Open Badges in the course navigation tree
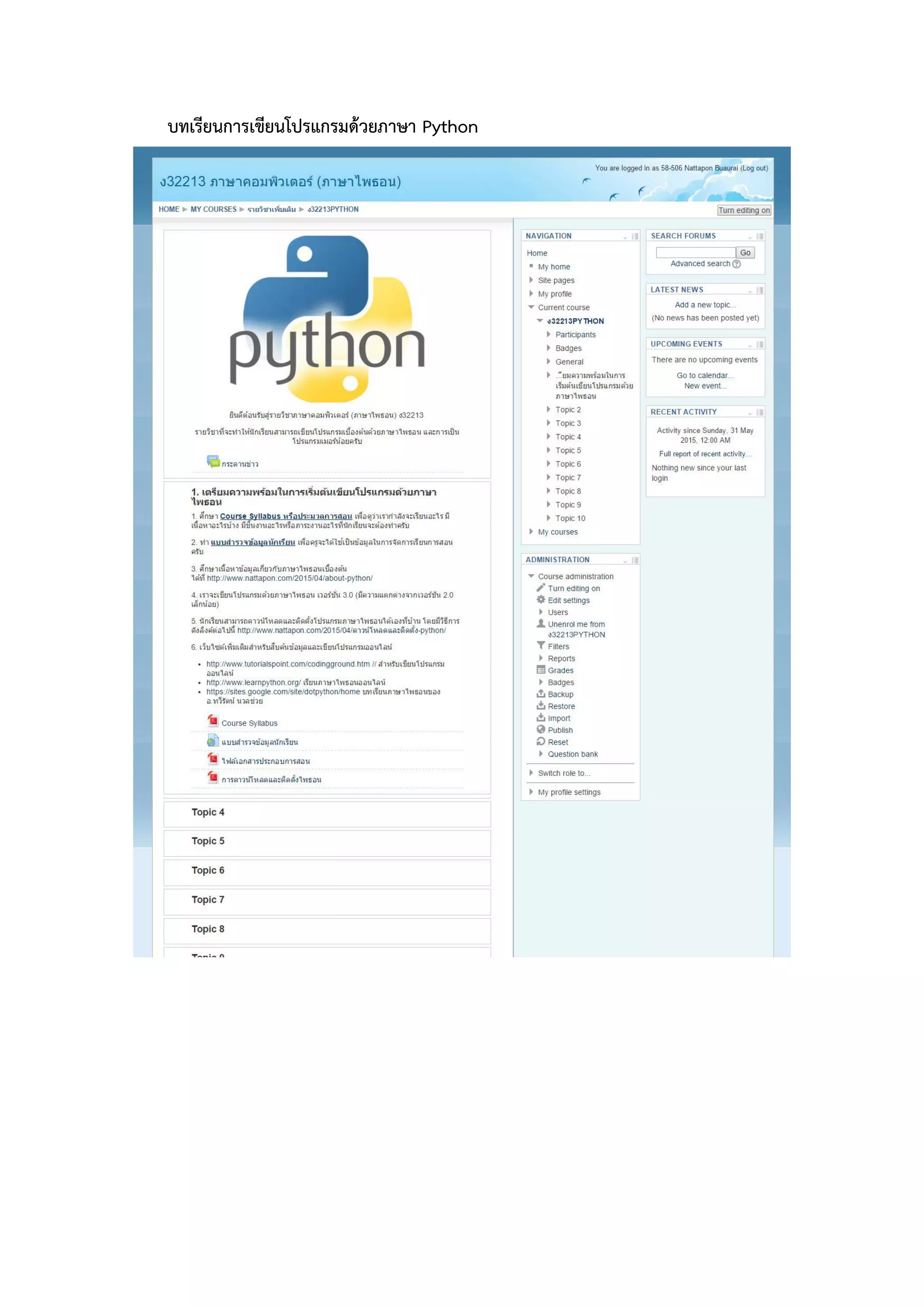This screenshot has width=924, height=1307. click(568, 348)
